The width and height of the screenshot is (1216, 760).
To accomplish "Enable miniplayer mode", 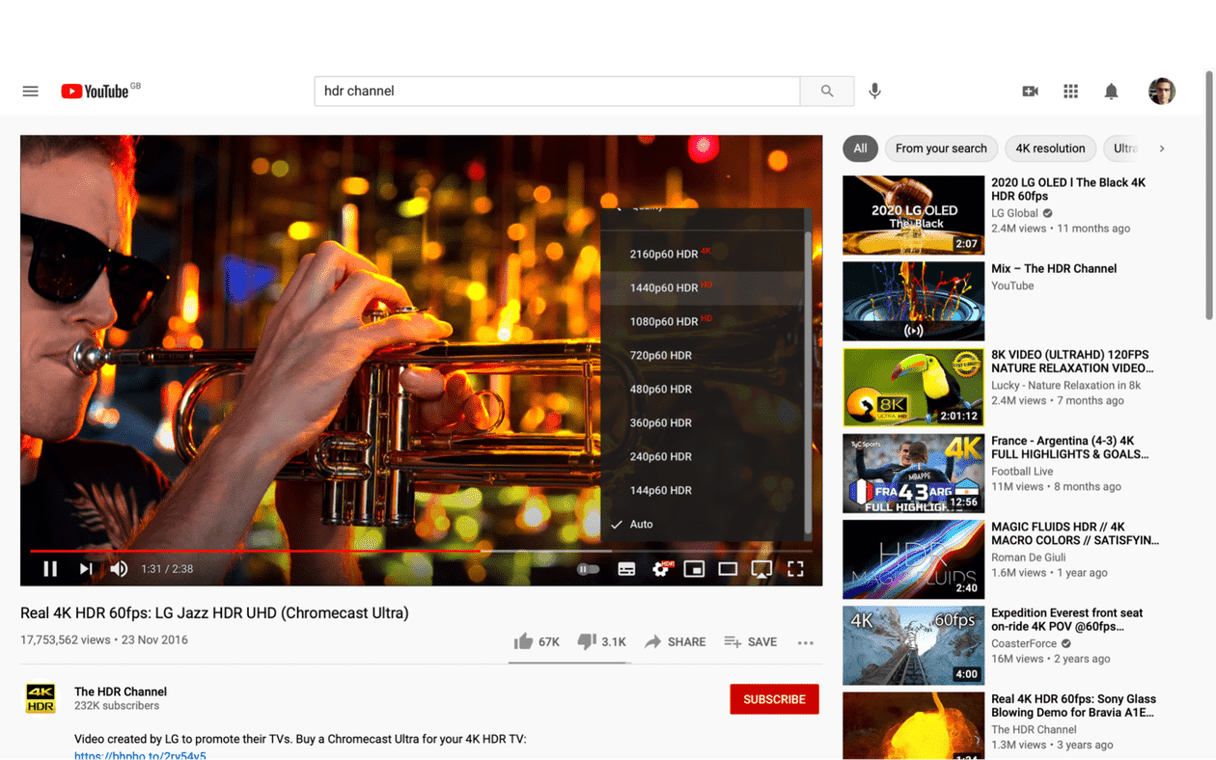I will 694,569.
